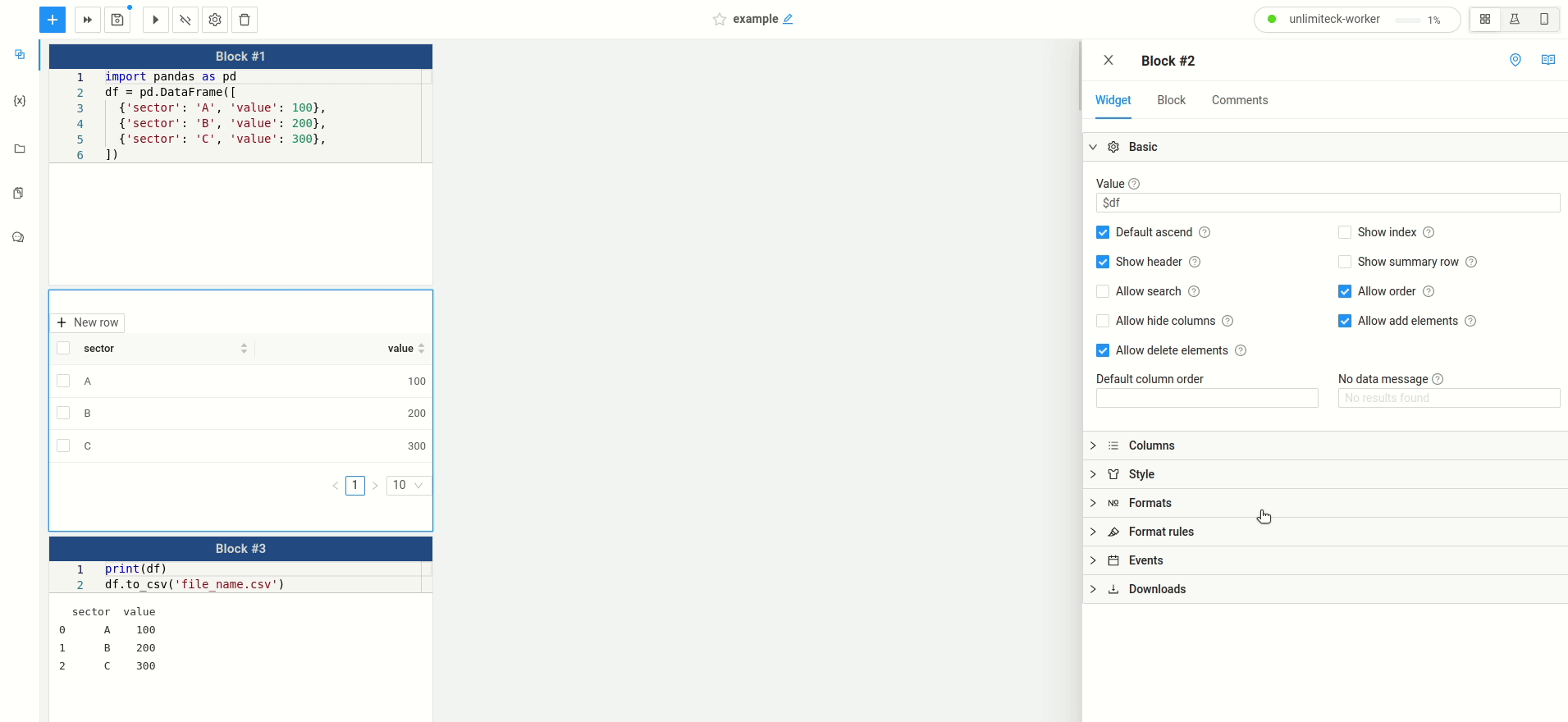Switch to the Block tab
This screenshot has height=722, width=1568.
(1171, 100)
